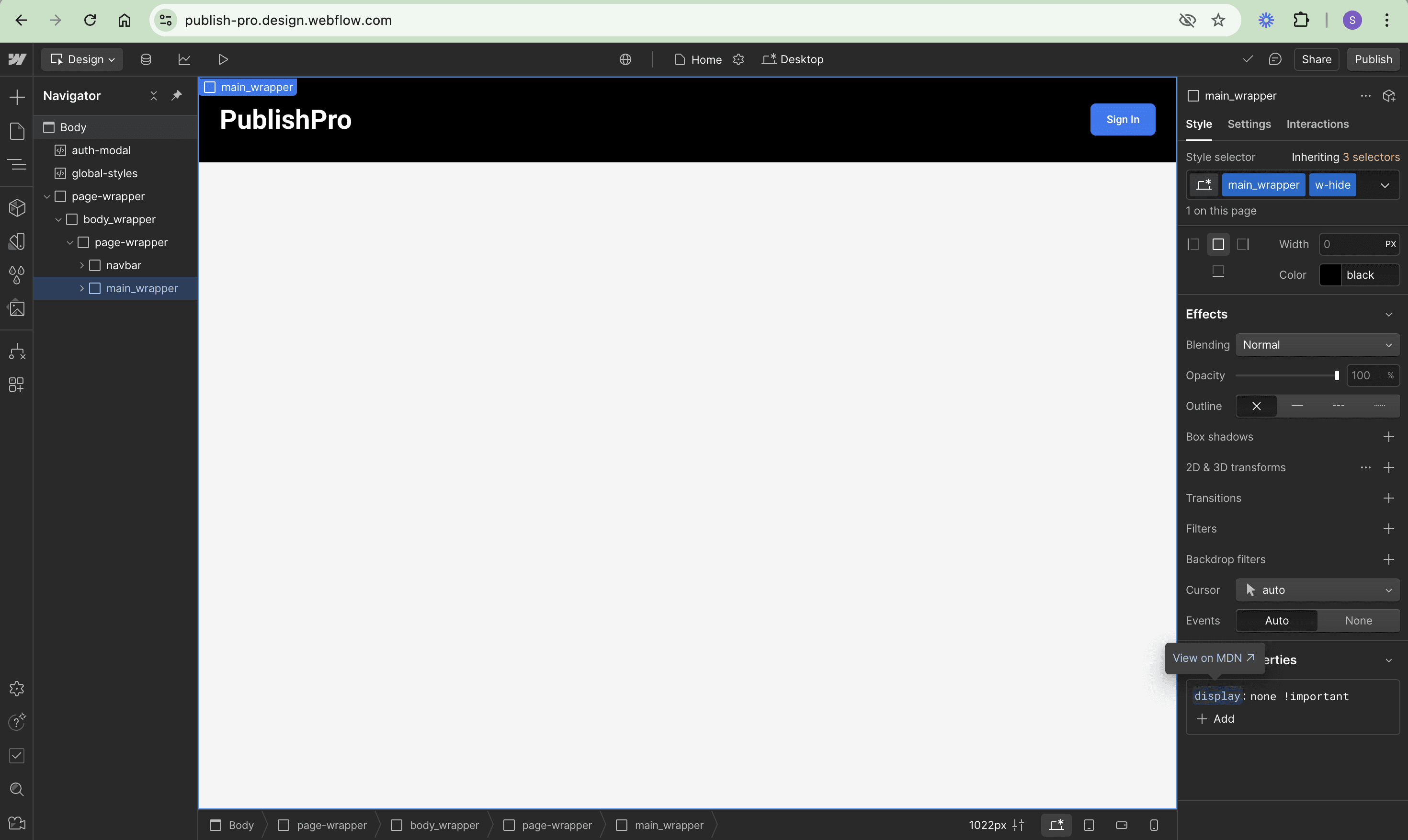The image size is (1408, 840).
Task: Open the Pages panel icon
Action: coord(17,131)
